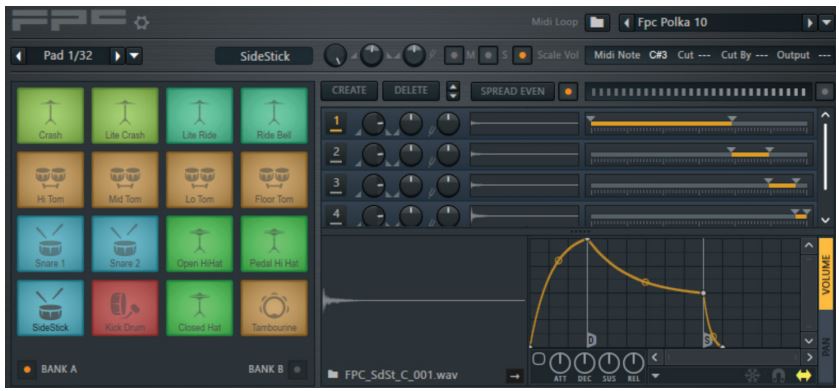
Task: Select the Floor Tom pad
Action: [274, 180]
